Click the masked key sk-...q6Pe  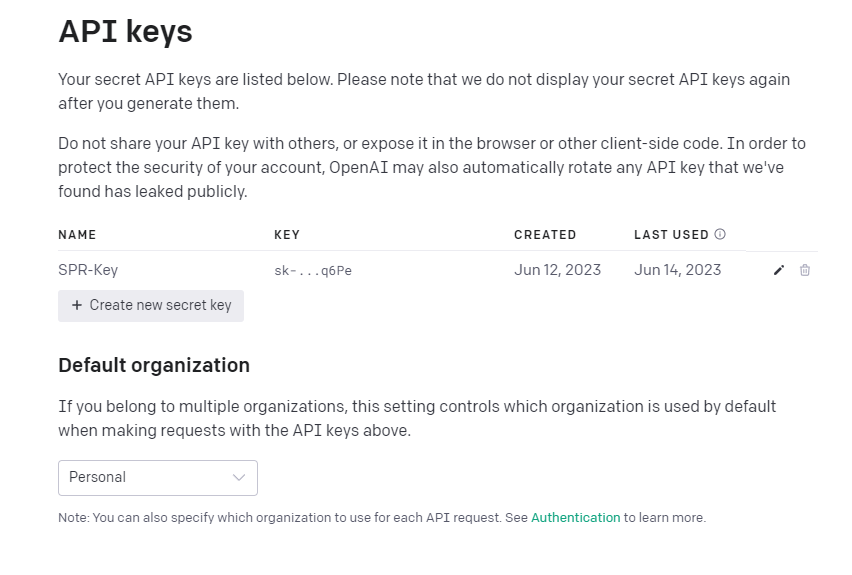coord(313,270)
